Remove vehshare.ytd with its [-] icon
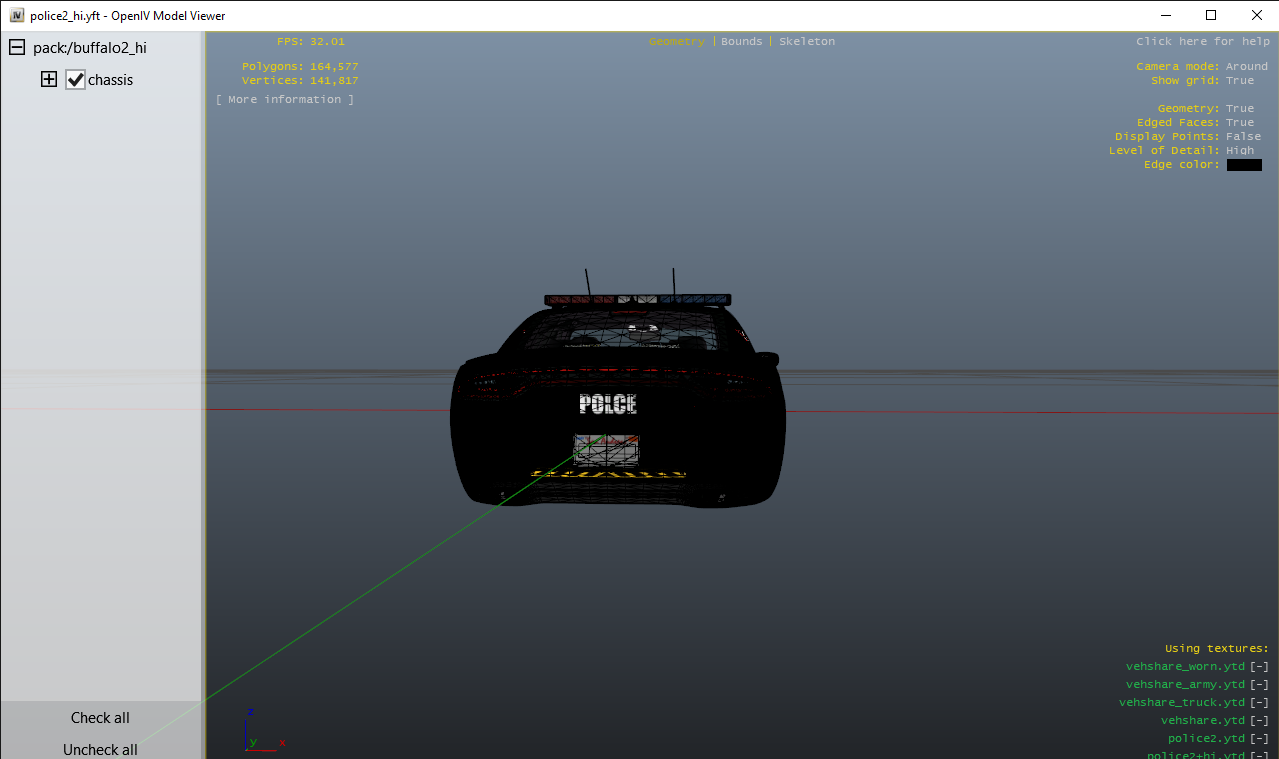 click(x=1259, y=721)
